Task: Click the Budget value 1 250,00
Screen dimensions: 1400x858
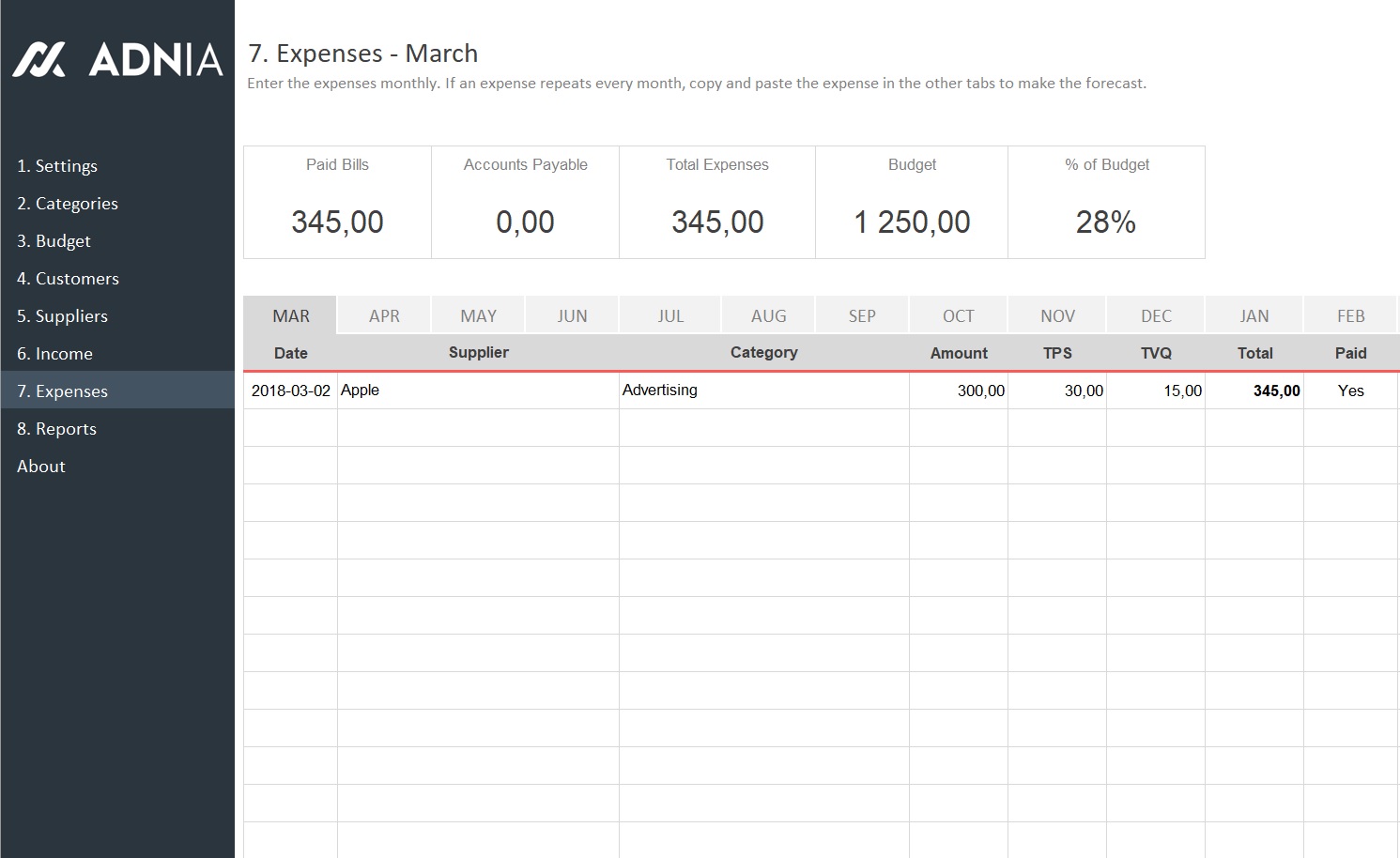Action: [912, 222]
